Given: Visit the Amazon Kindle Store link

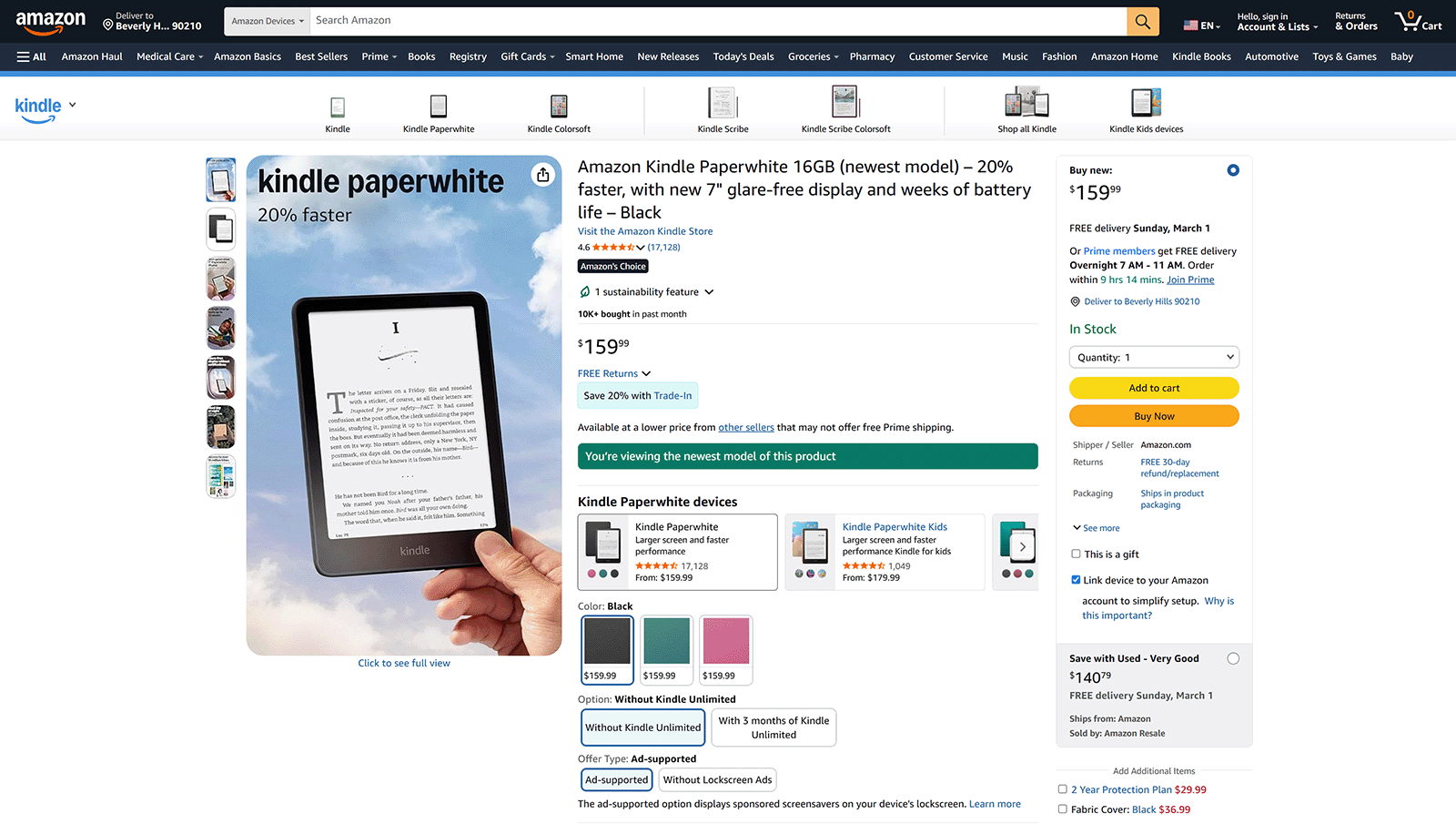Looking at the screenshot, I should click(644, 230).
